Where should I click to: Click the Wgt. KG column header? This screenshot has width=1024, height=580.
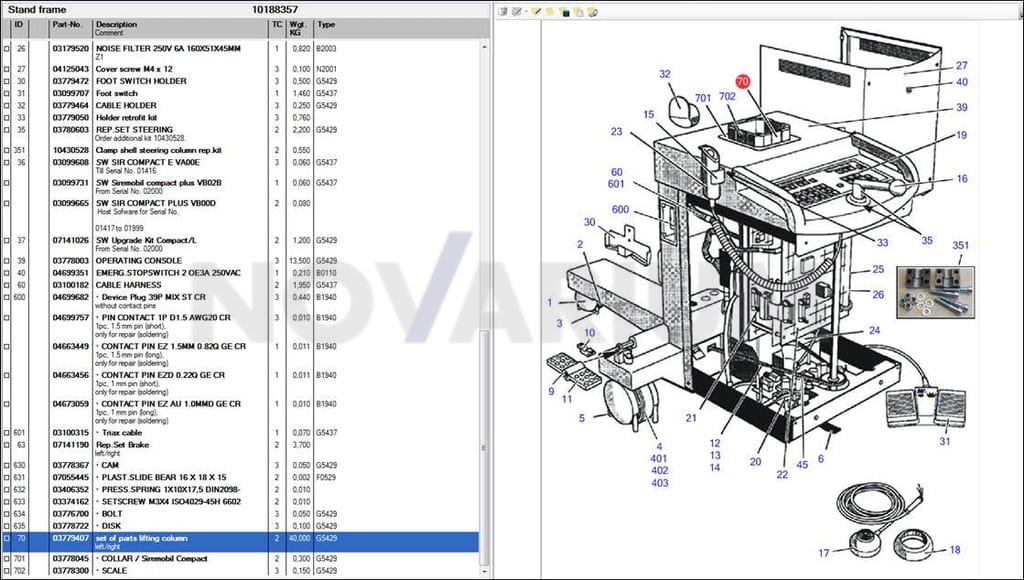click(x=299, y=28)
